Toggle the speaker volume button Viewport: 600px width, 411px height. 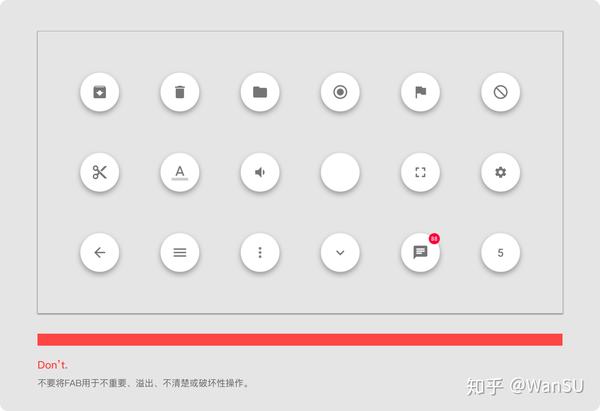(260, 172)
